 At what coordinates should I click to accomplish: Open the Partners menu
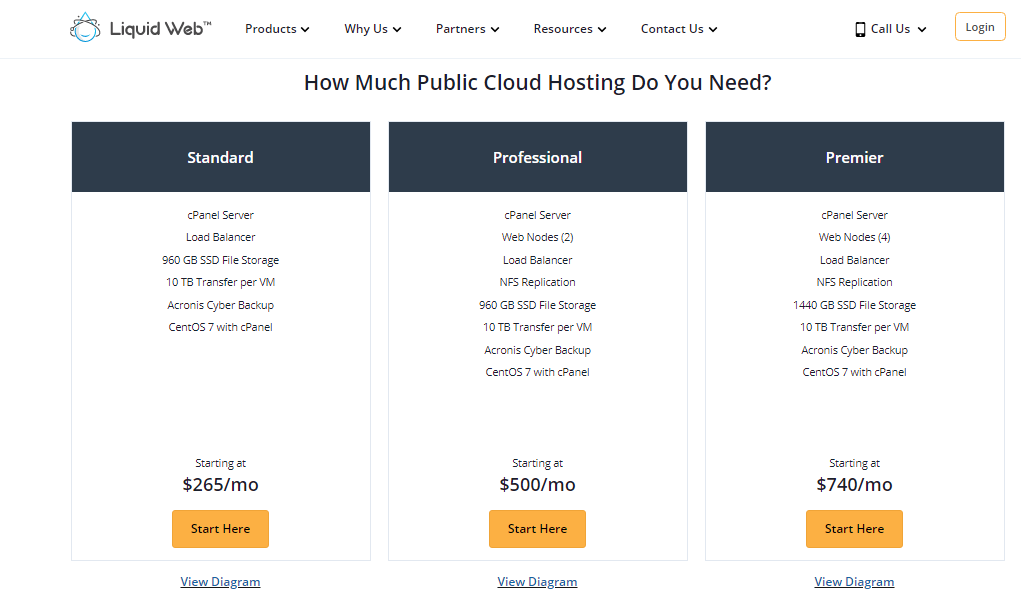(468, 29)
